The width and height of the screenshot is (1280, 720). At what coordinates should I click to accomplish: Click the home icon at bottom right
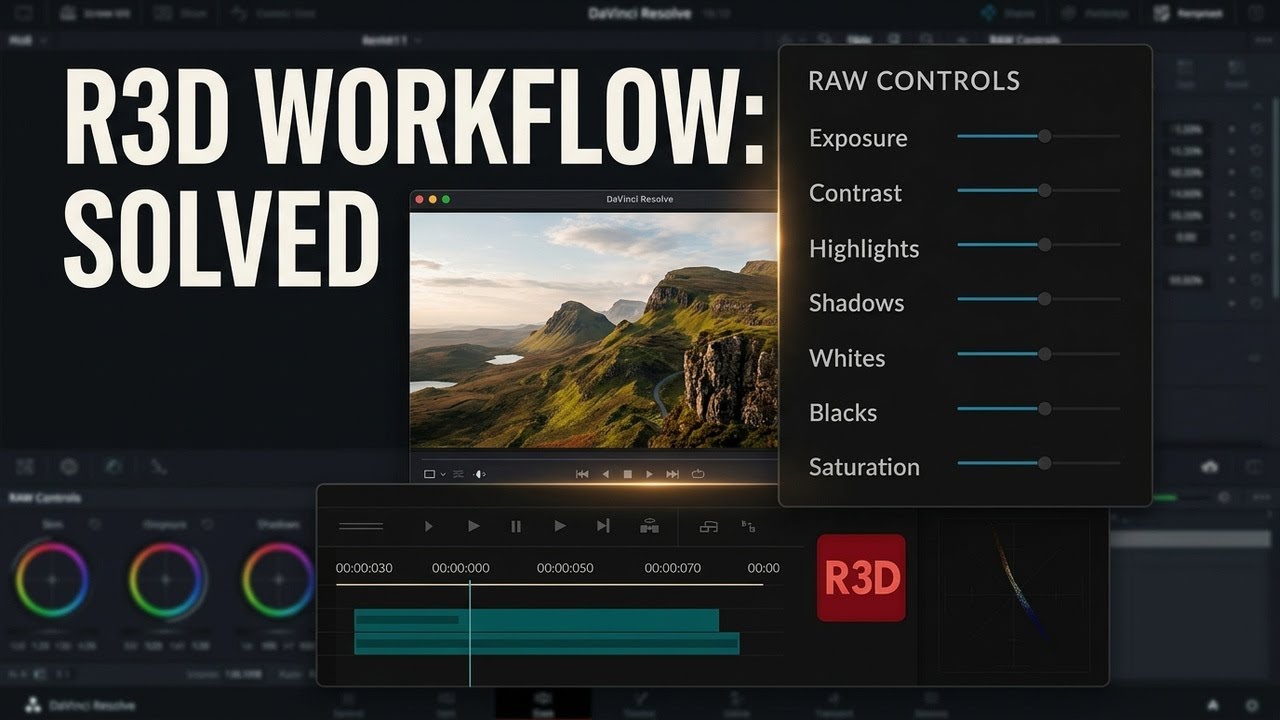pyautogui.click(x=1213, y=705)
